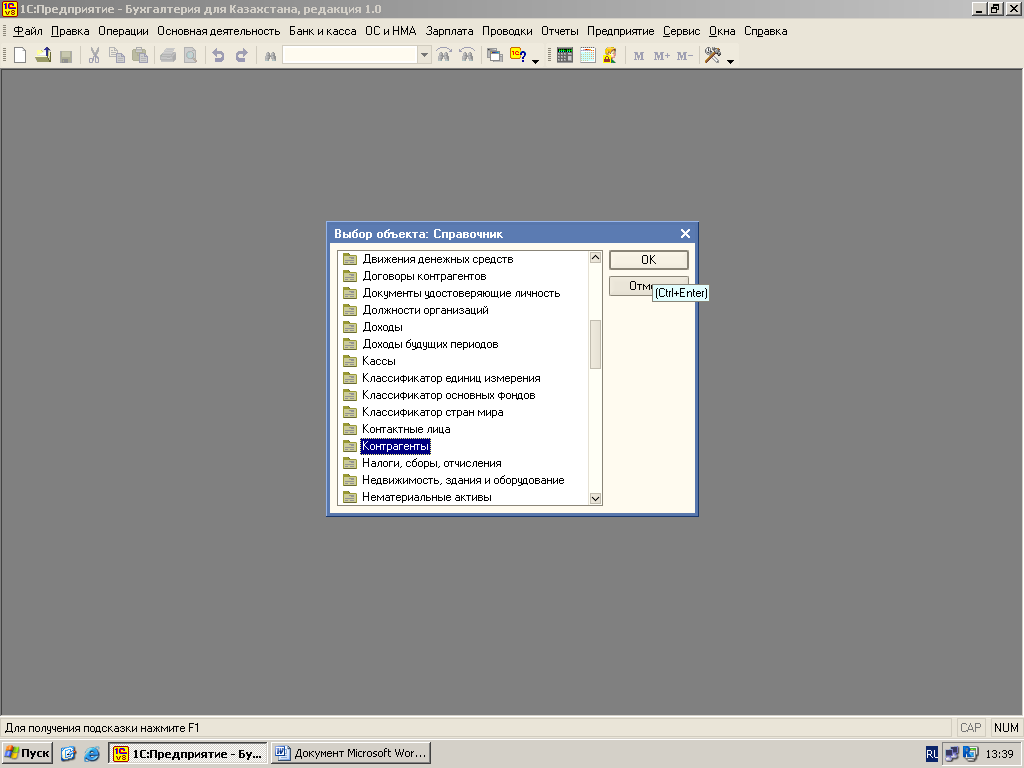Open the Calendar toolbar icon
1024x768 pixels.
point(588,56)
